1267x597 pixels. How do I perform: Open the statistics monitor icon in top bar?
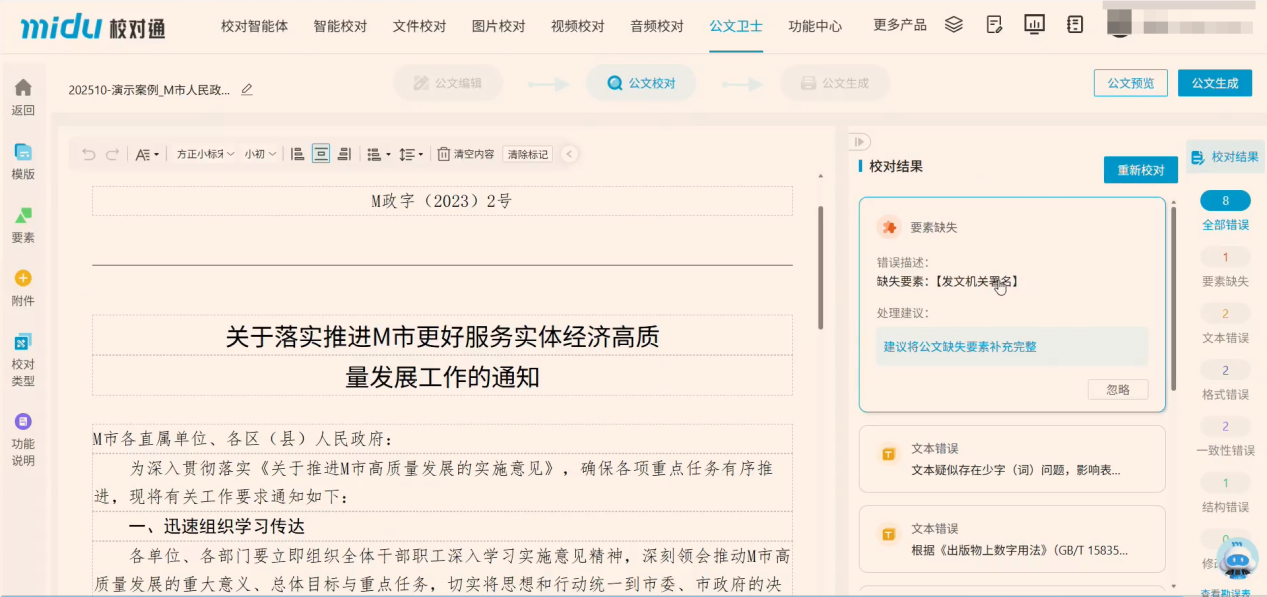1033,24
